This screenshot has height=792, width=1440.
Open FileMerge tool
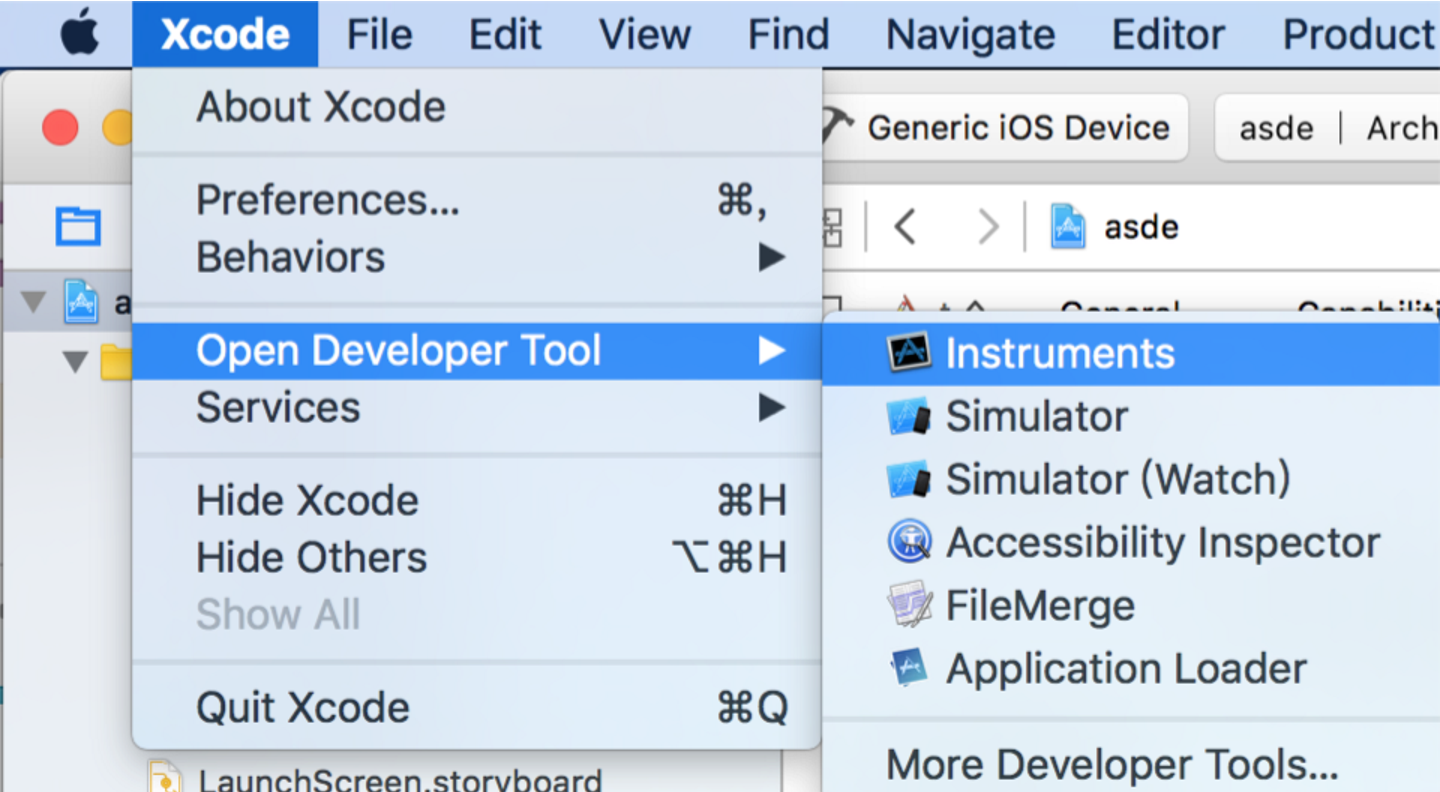point(1131,605)
